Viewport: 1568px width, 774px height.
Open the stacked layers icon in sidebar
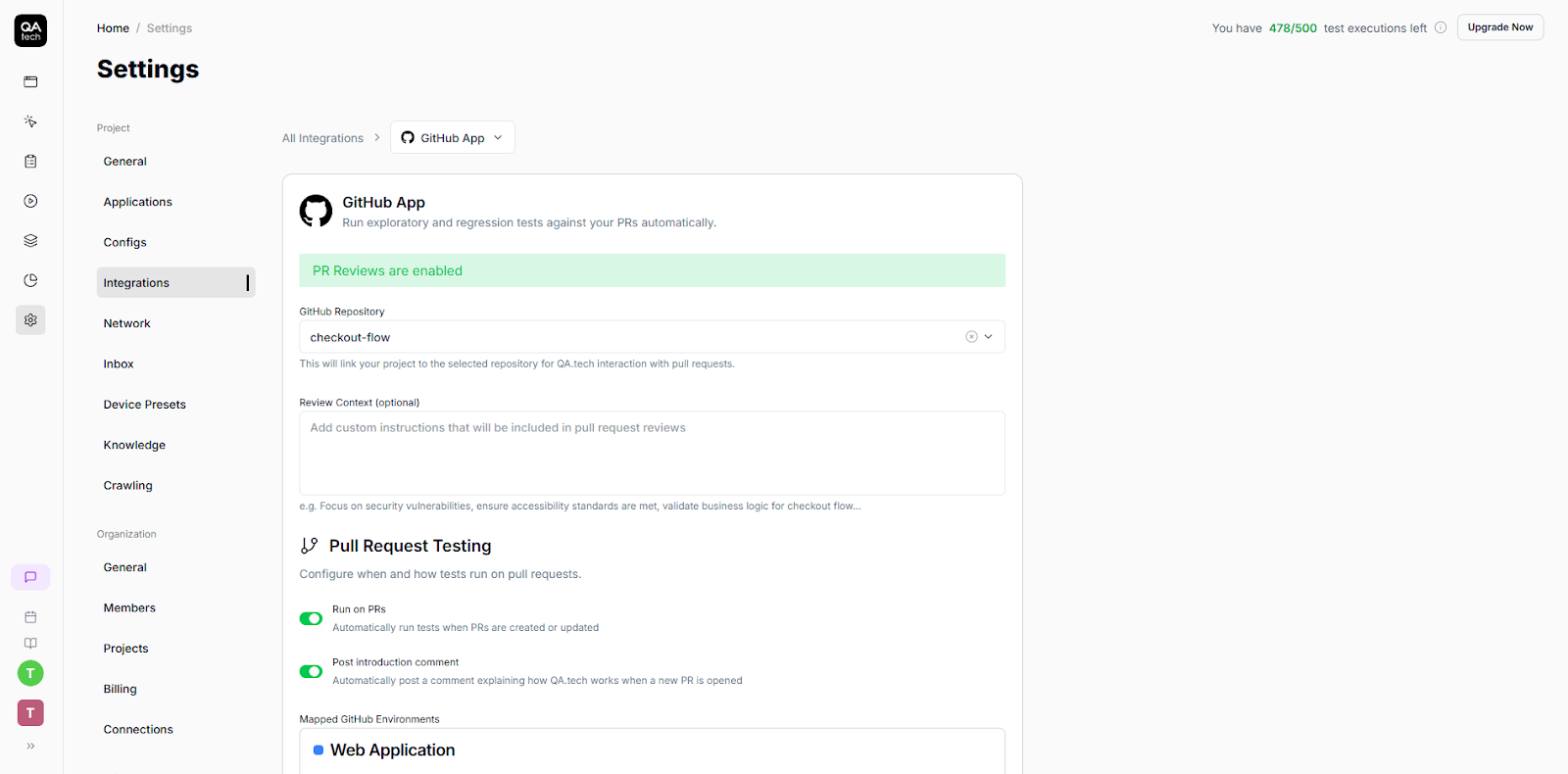30,241
